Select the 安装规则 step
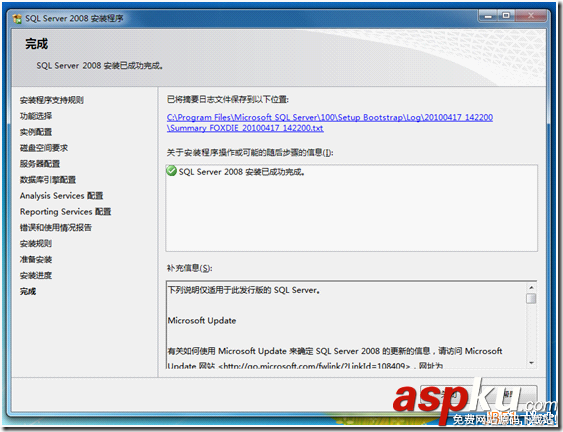The width and height of the screenshot is (563, 432). [36, 243]
